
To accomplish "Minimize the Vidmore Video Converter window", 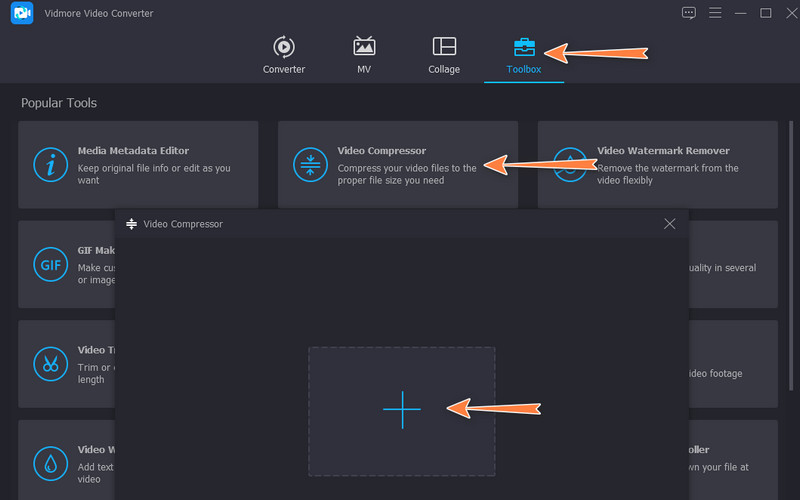I will [740, 13].
